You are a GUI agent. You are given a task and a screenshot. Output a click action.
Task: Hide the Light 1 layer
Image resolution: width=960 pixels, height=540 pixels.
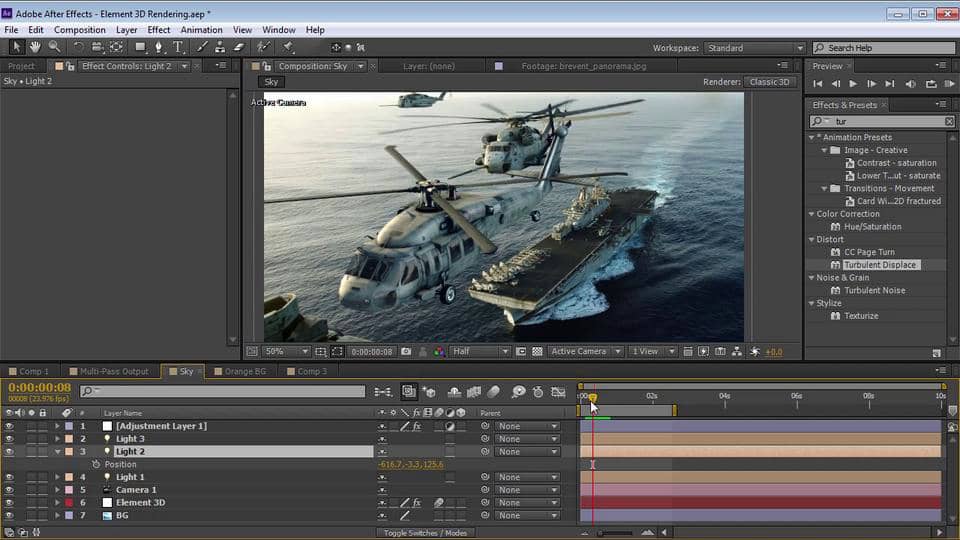coord(9,477)
